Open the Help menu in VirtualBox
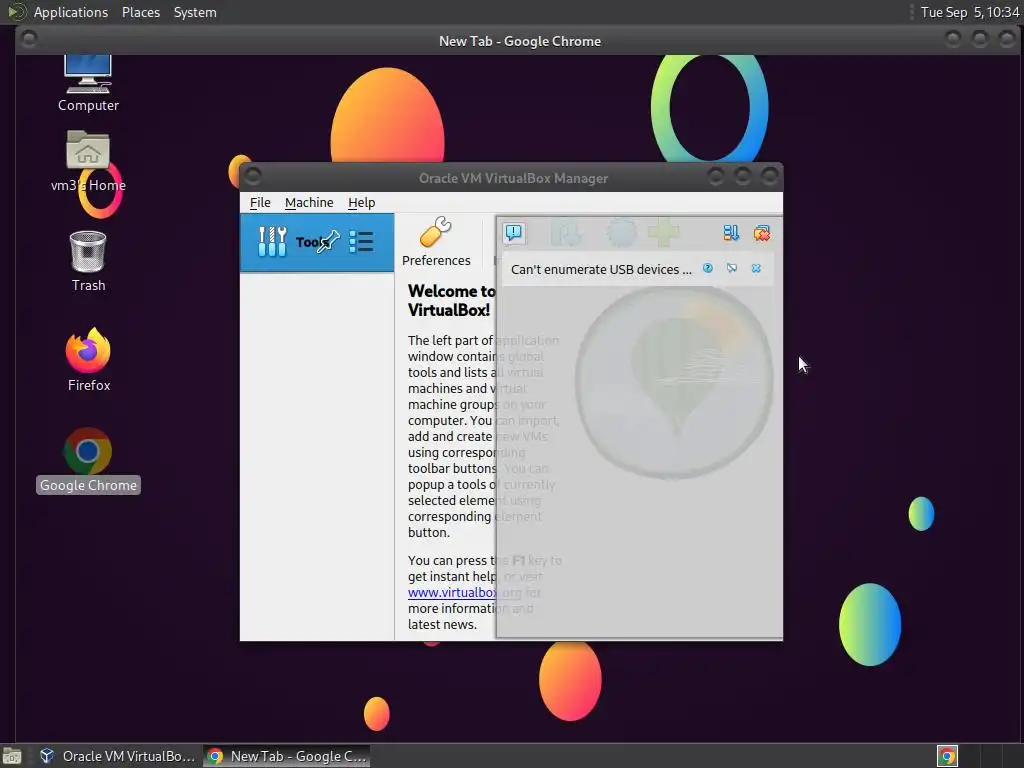This screenshot has height=768, width=1024. (x=361, y=202)
